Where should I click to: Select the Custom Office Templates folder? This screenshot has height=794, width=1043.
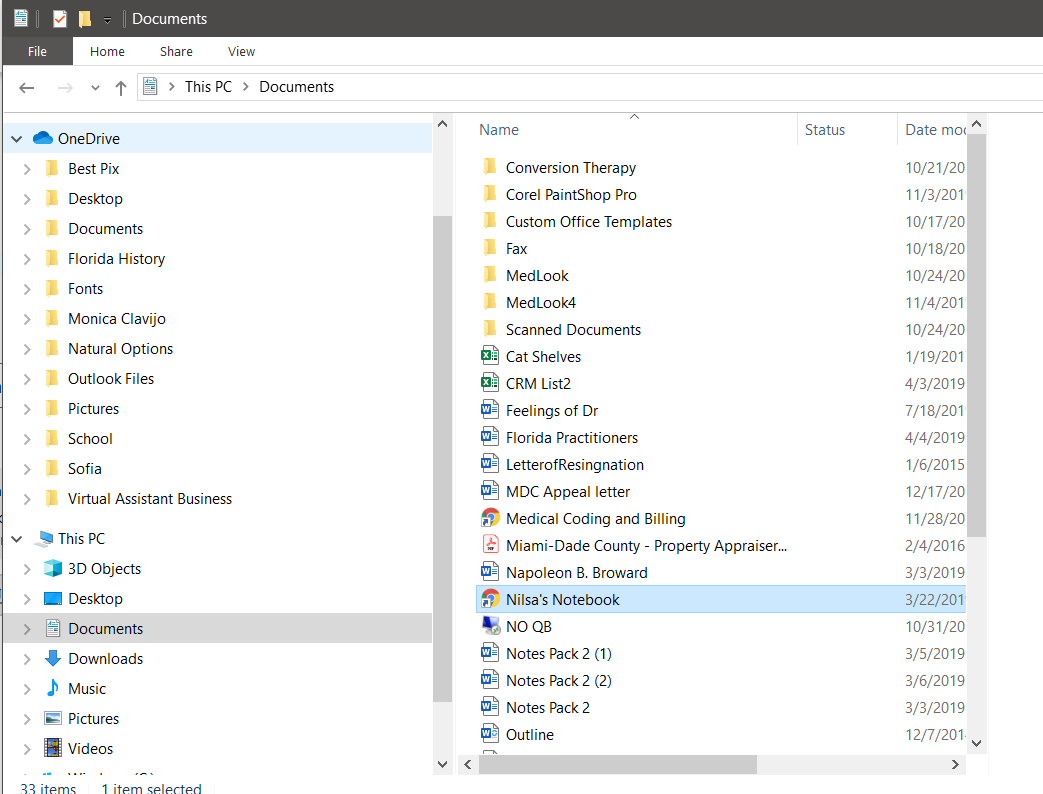pos(589,221)
